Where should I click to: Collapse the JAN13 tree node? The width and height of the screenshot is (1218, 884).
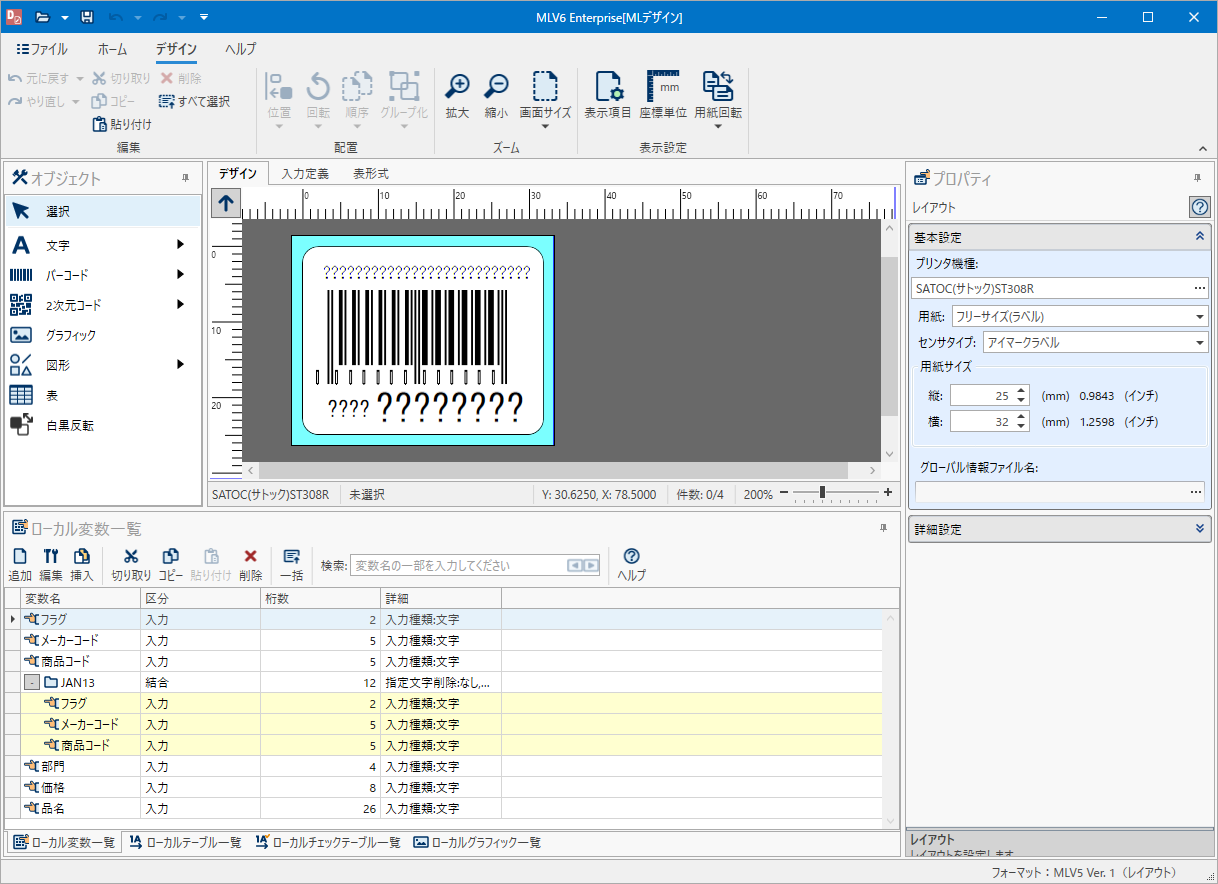(x=32, y=683)
